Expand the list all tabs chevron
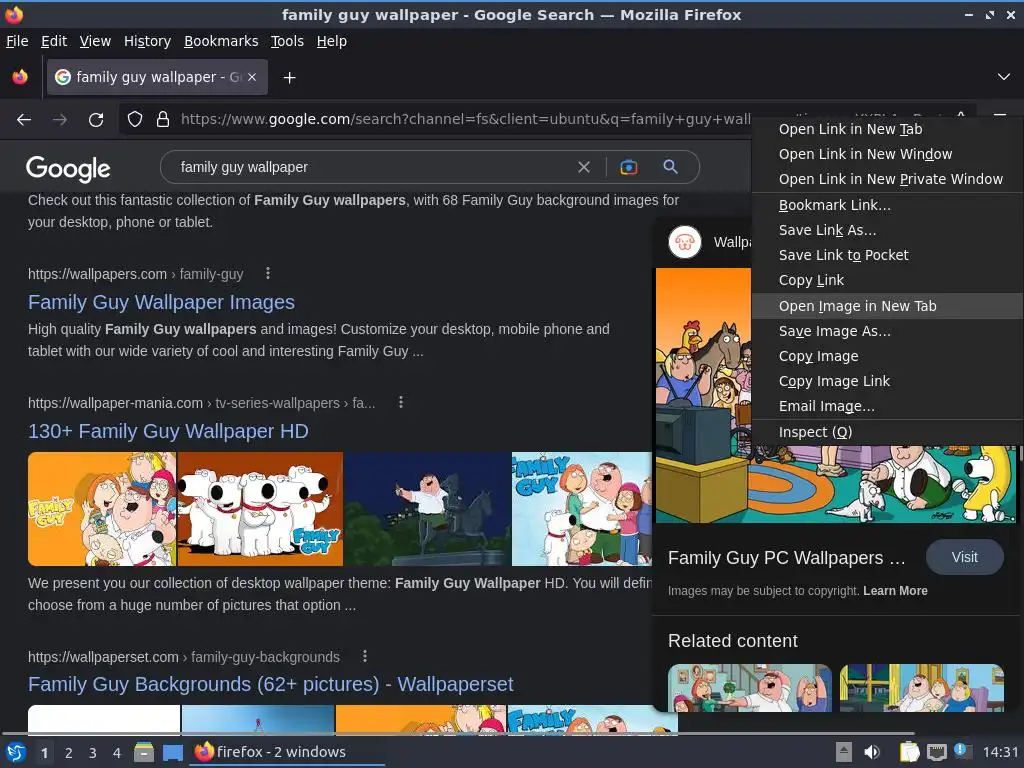The width and height of the screenshot is (1024, 768). (1004, 77)
